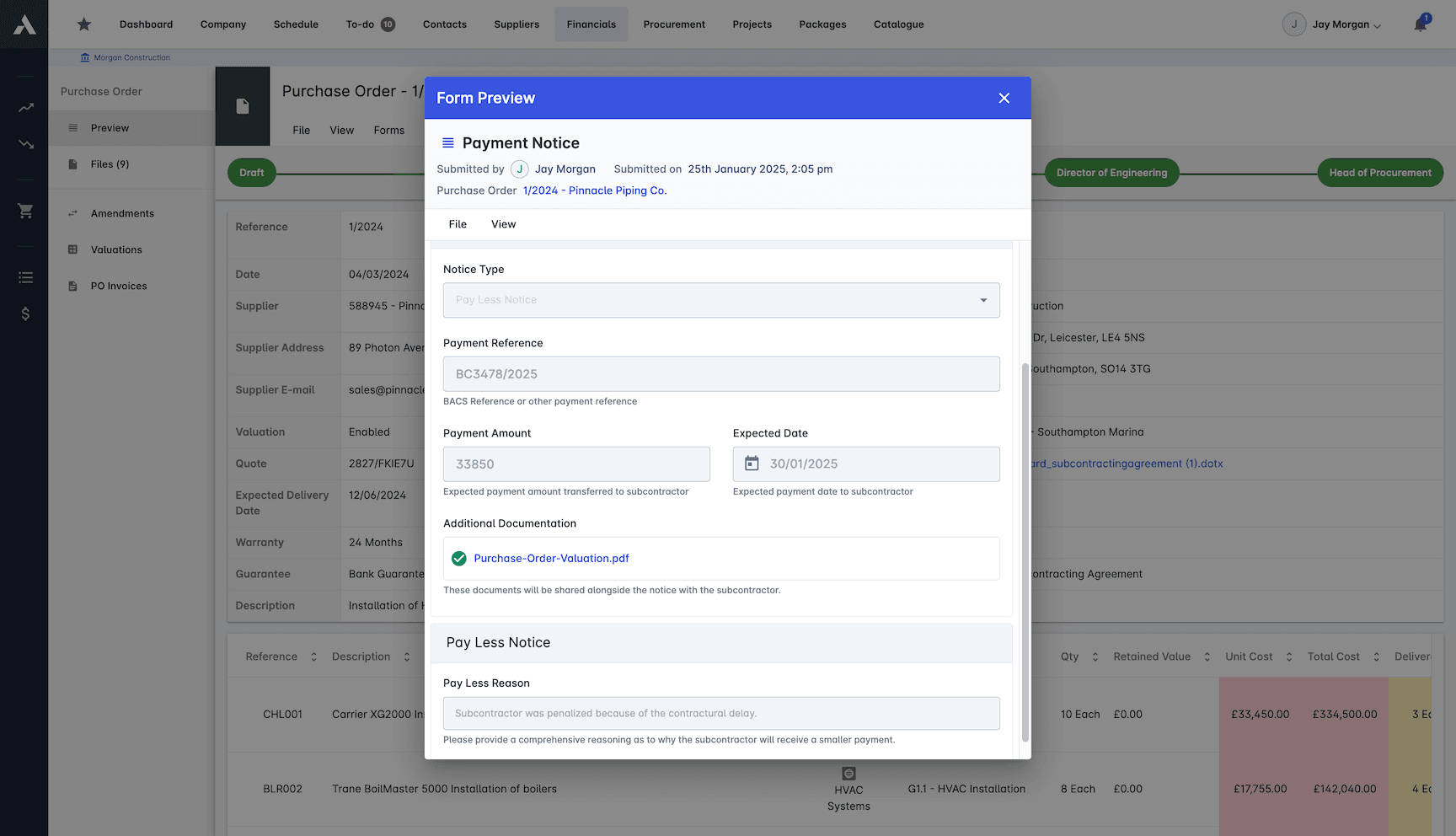Open the Purchase-Order-Valuation.pdf attachment link
1456x836 pixels.
pos(550,558)
